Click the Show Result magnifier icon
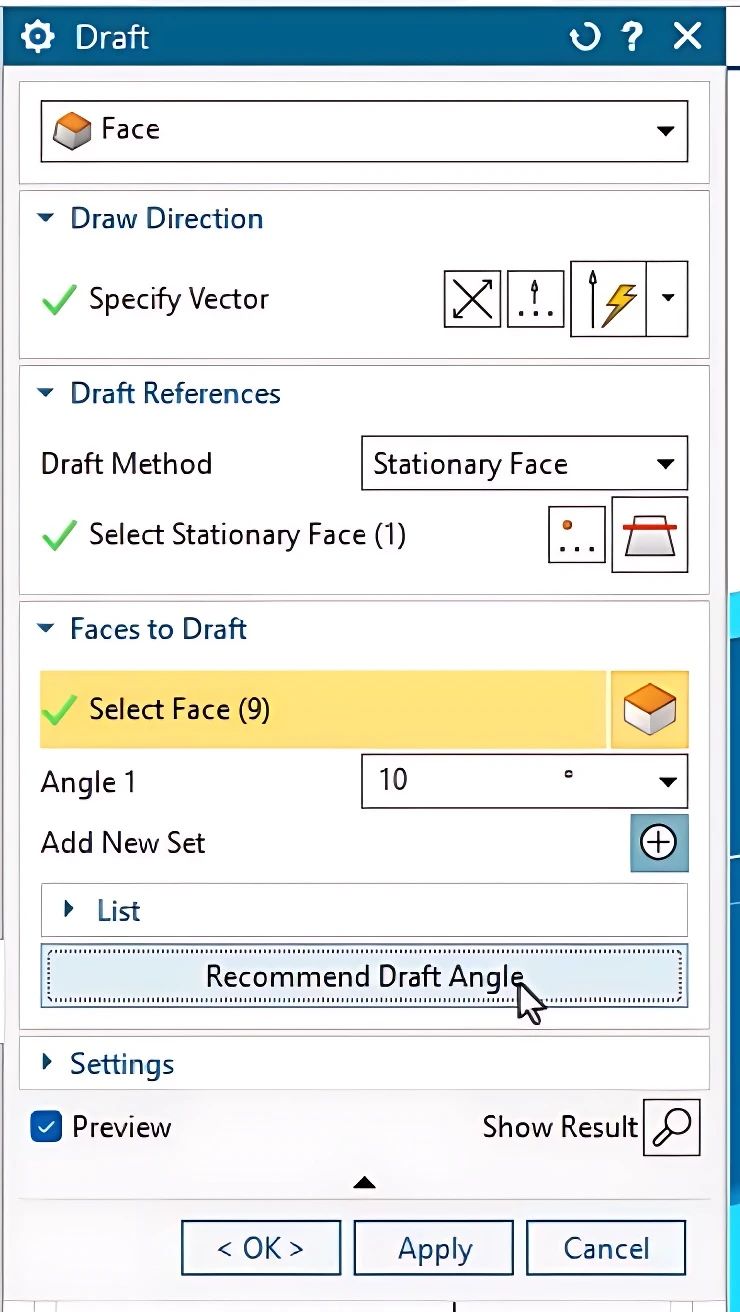Image resolution: width=740 pixels, height=1312 pixels. (671, 1127)
